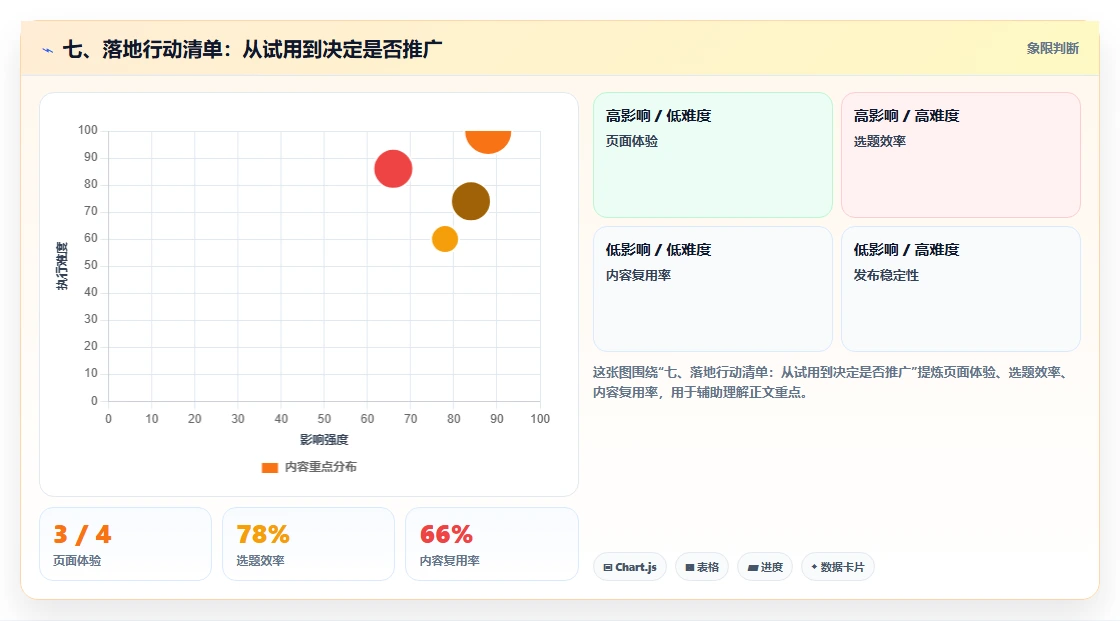Screen dimensions: 1120x621
Task: Click the red bubble in the chart
Action: (x=393, y=169)
